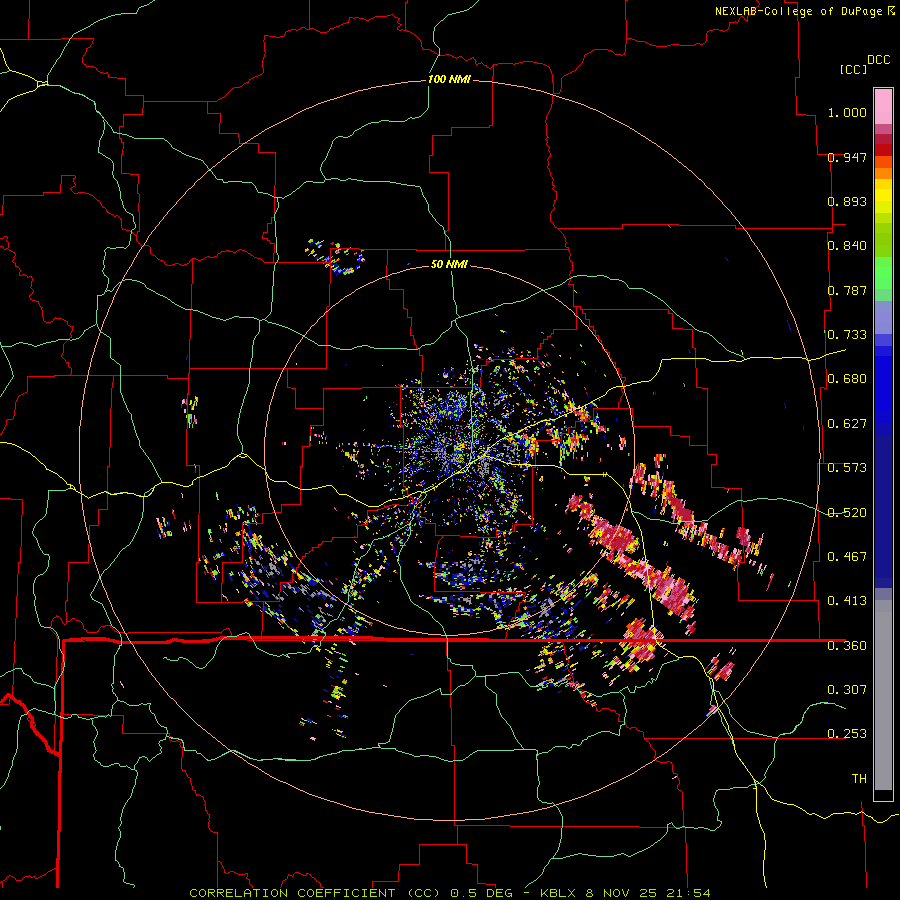Click the 0.680 scale value
The image size is (900, 900).
(x=847, y=379)
